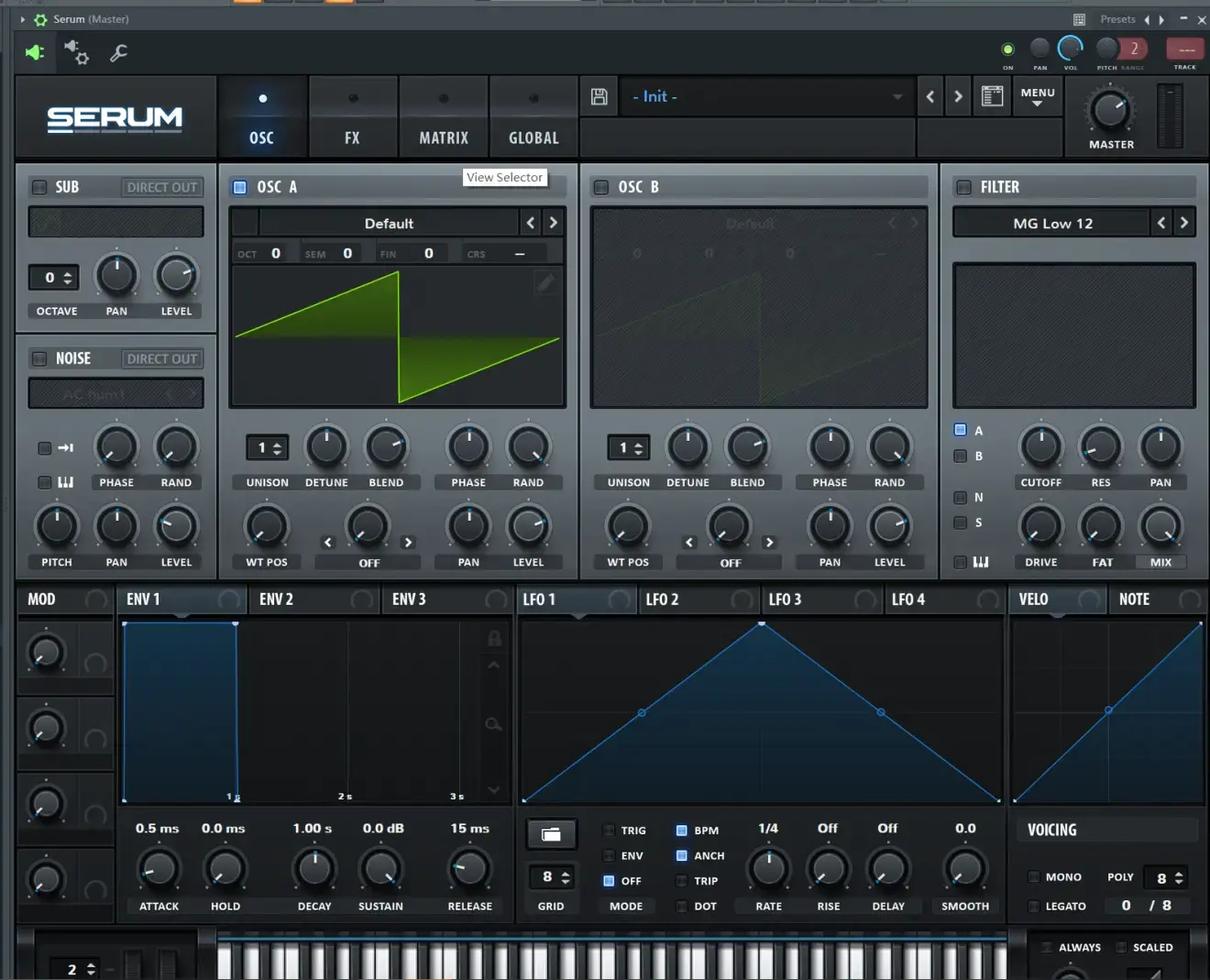Viewport: 1210px width, 980px height.
Task: Enable the OSC B oscillator
Action: 601,187
